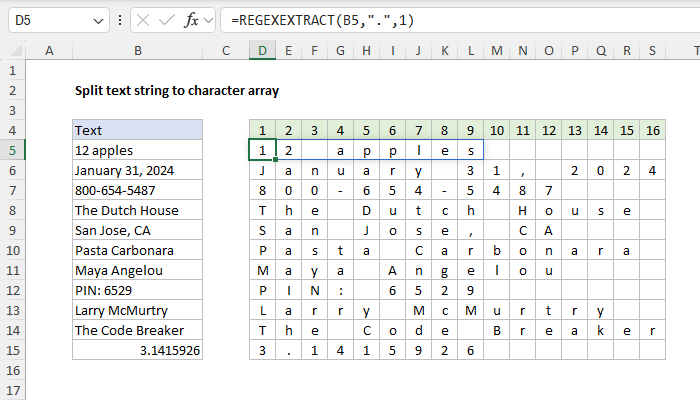Open the Name Box dropdown arrow
This screenshot has height=400, width=700.
click(x=97, y=20)
